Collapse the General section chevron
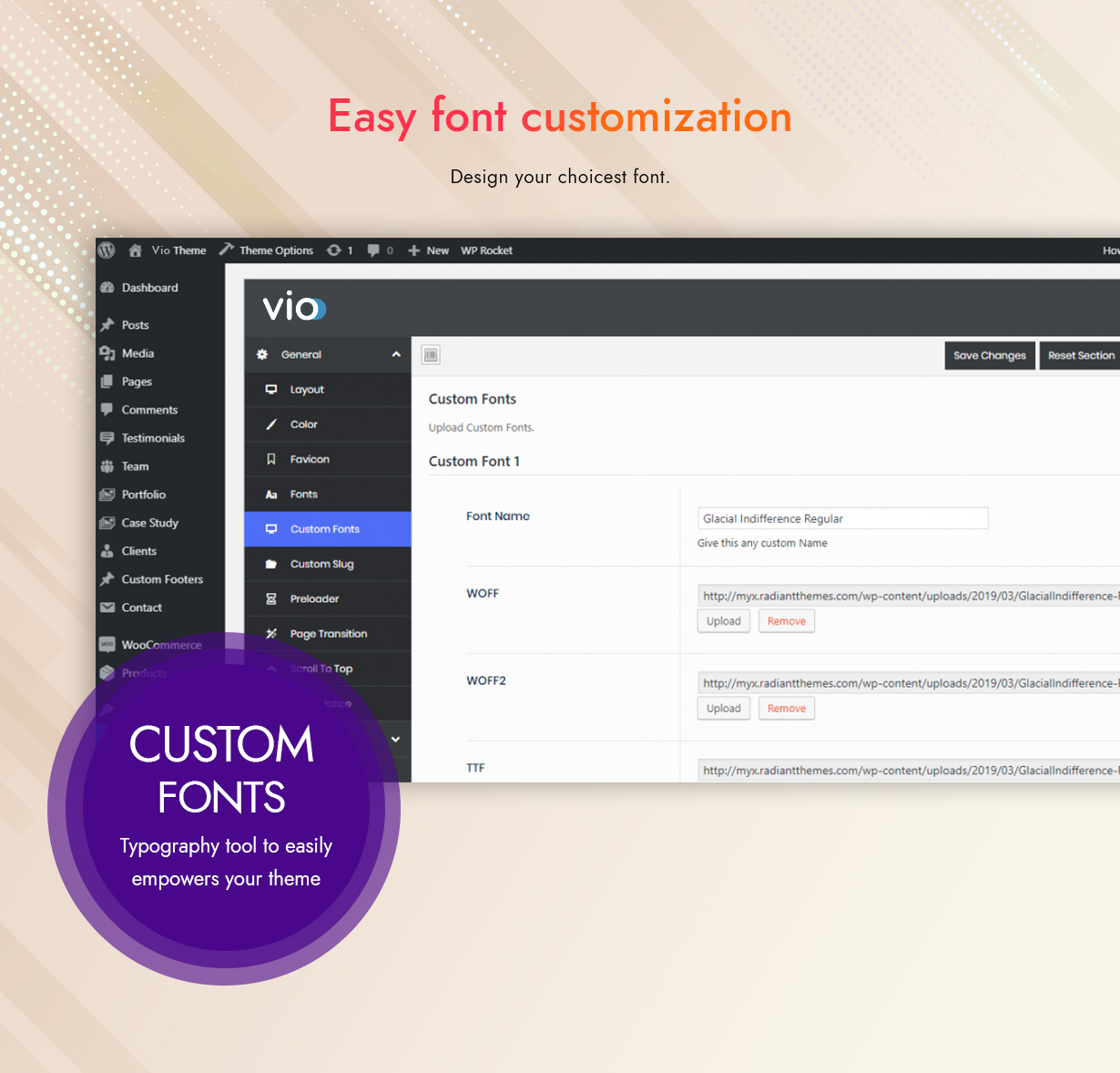This screenshot has width=1120, height=1073. (x=396, y=354)
